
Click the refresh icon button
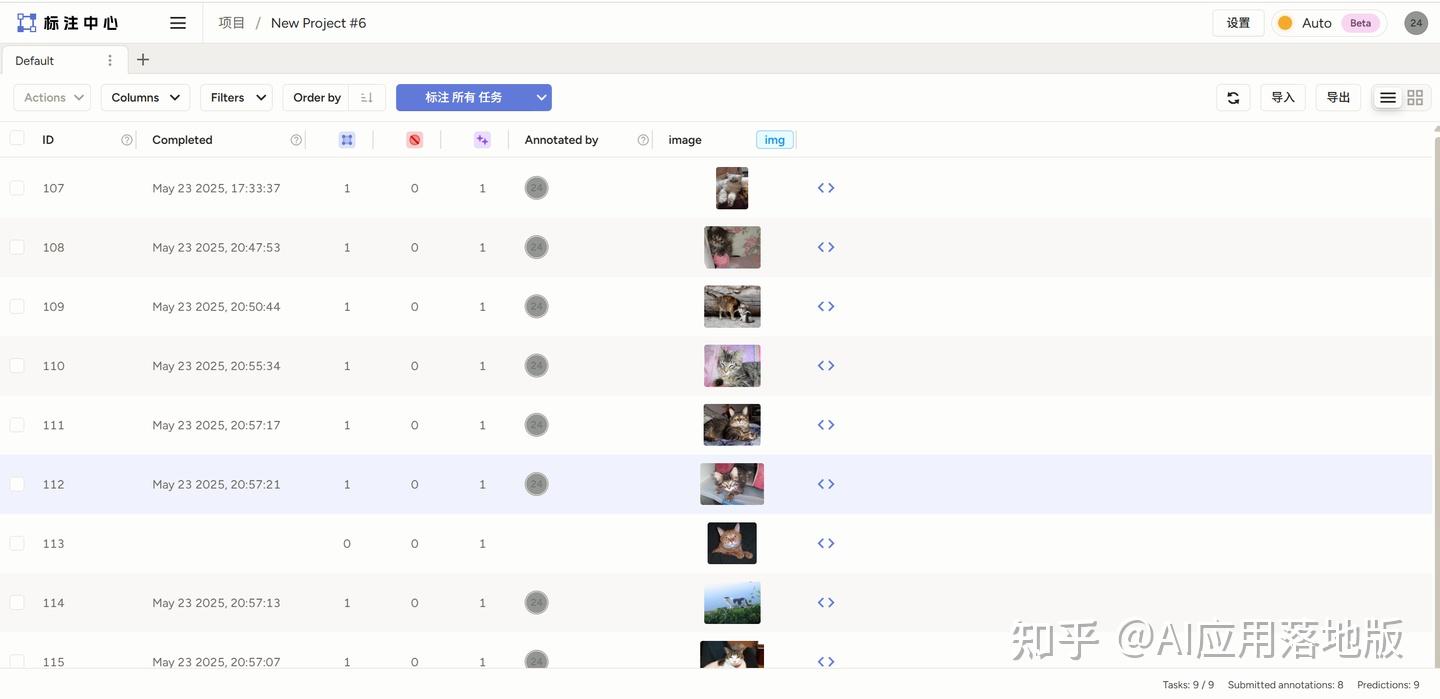point(1233,97)
